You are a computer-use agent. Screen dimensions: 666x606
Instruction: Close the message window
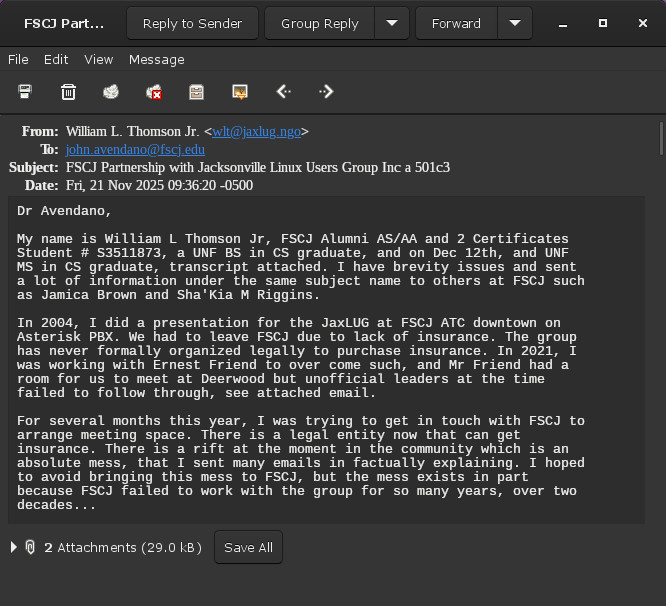[643, 23]
